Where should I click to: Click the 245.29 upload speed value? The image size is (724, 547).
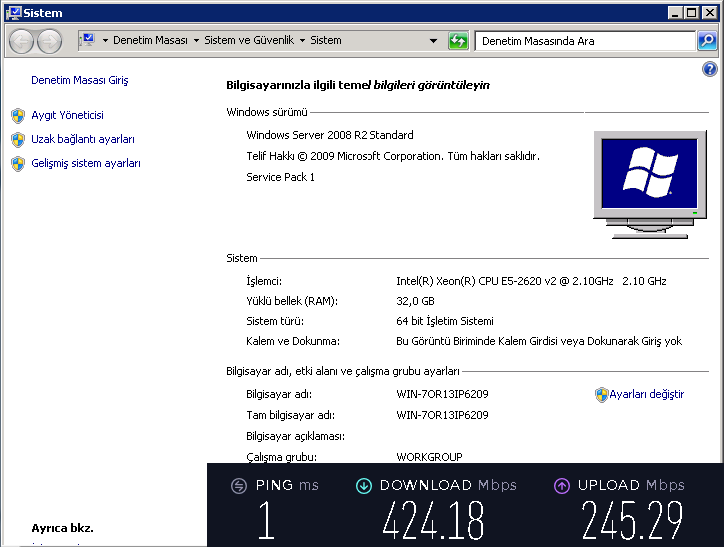point(632,521)
